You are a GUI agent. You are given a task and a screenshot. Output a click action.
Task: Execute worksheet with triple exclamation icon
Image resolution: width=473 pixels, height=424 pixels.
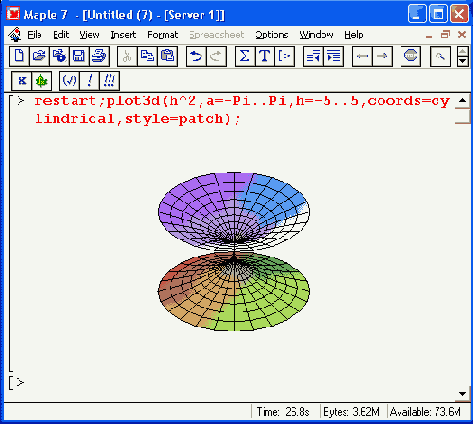tap(109, 81)
